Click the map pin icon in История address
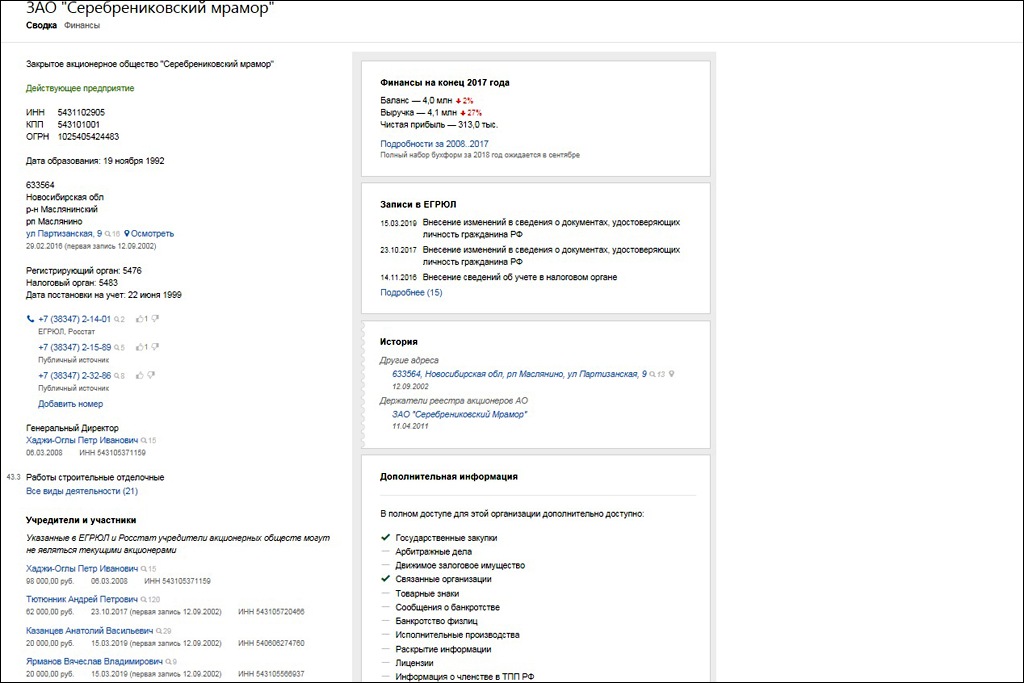The height and width of the screenshot is (683, 1024). click(672, 374)
